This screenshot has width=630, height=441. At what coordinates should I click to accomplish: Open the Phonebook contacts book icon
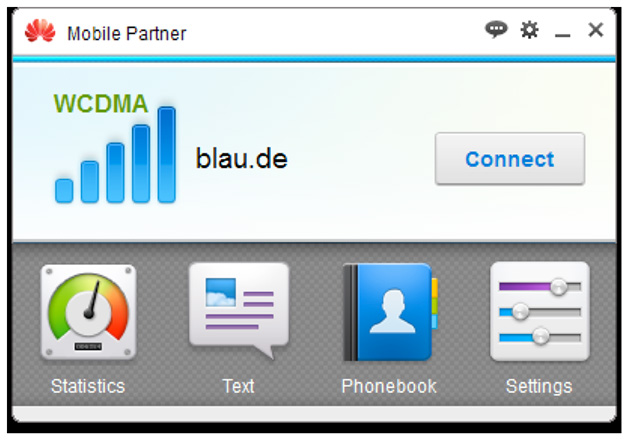tap(390, 312)
